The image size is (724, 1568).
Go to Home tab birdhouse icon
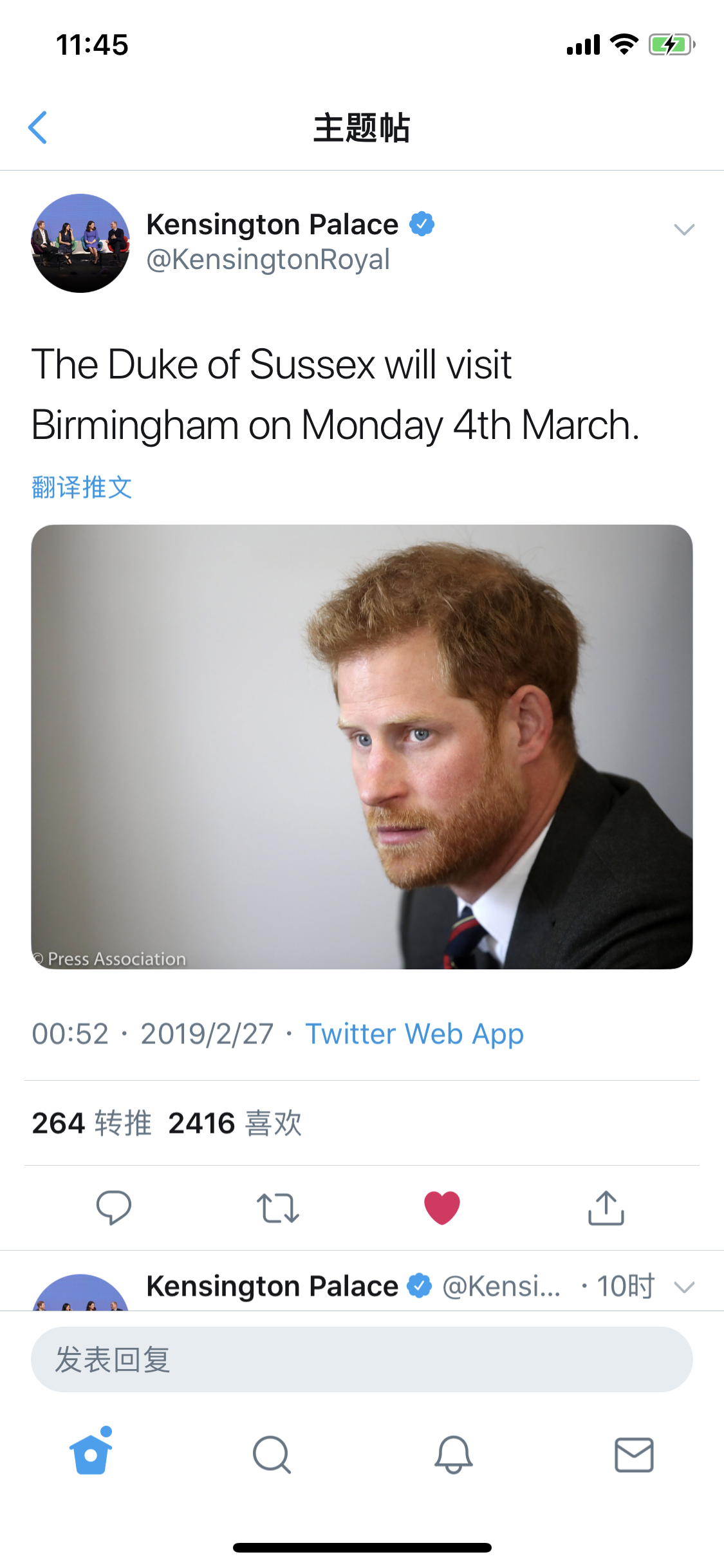click(x=91, y=1453)
